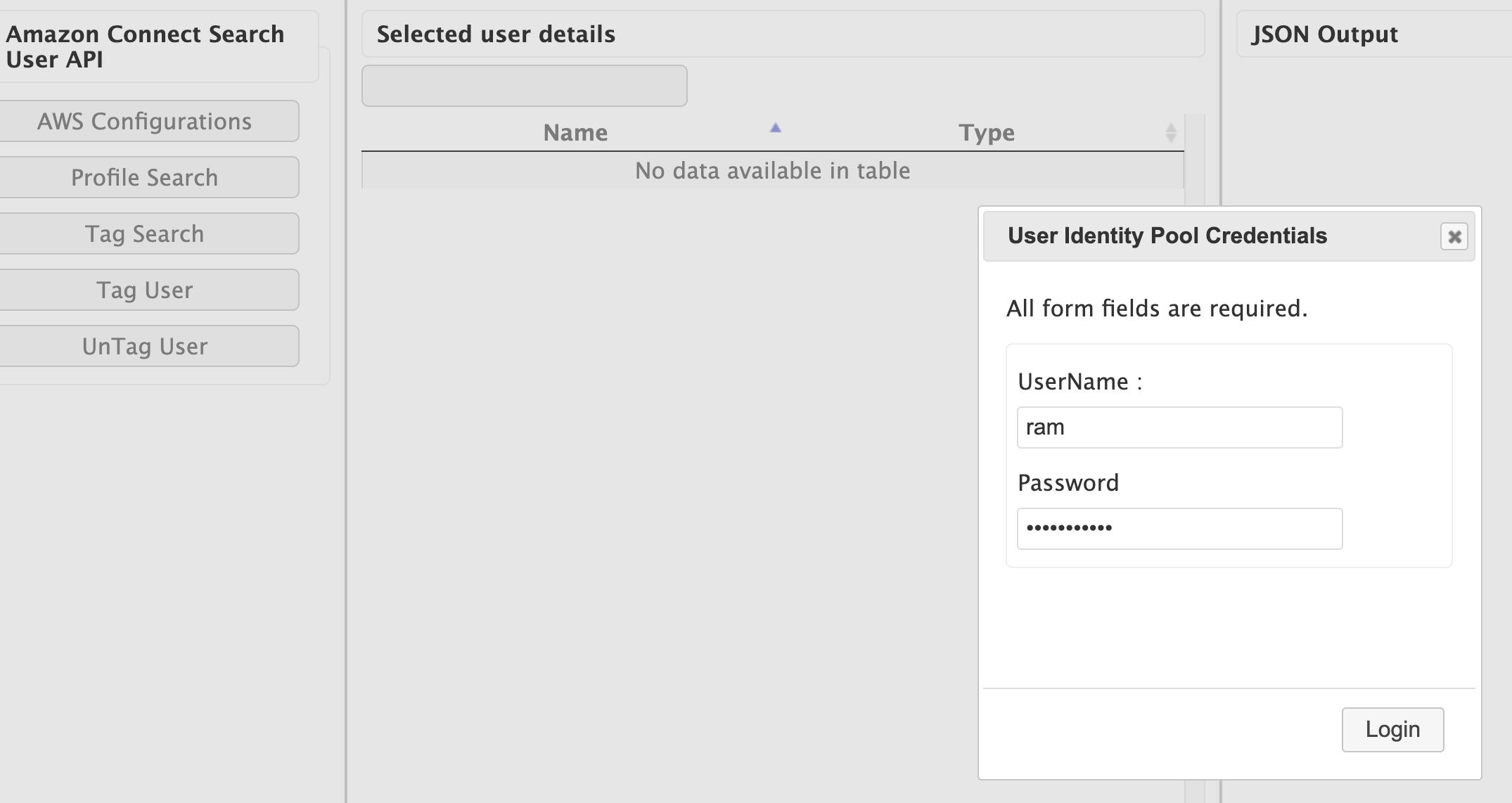The height and width of the screenshot is (803, 1512).
Task: Click the Type column sort arrows
Action: (1170, 132)
